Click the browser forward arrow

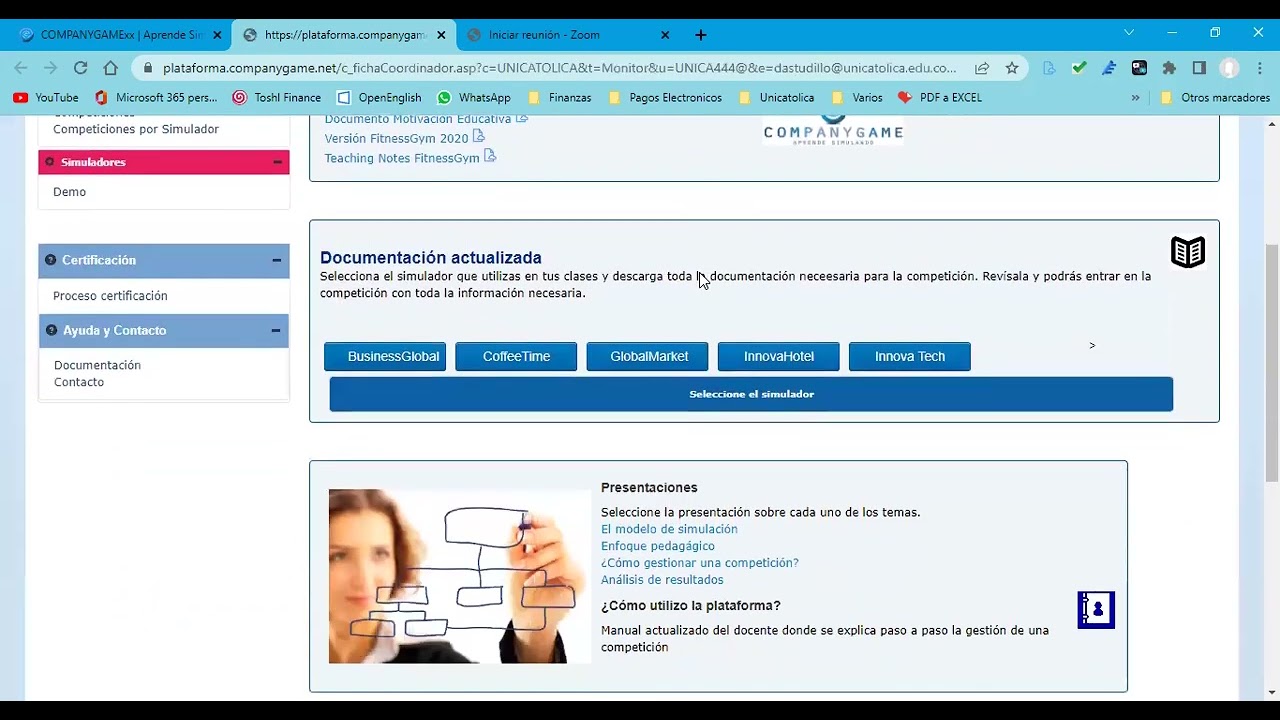tap(50, 68)
